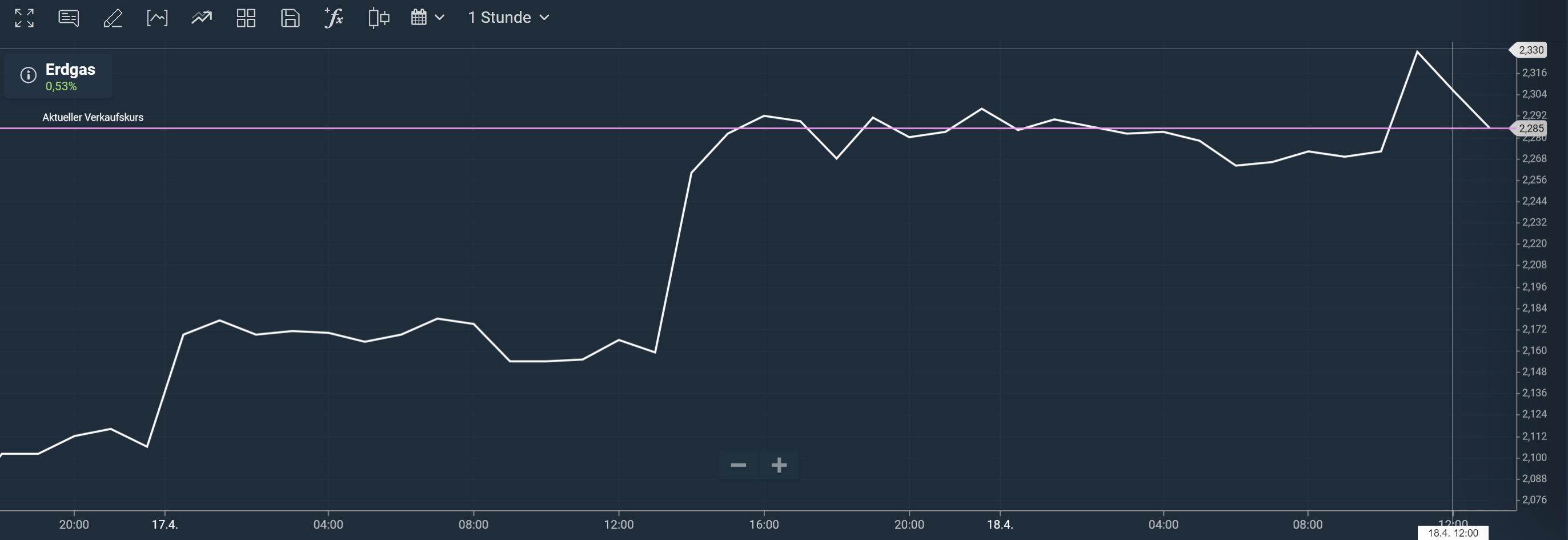Click the pink 2,285 sell price tag
This screenshot has height=540, width=1568.
click(x=1531, y=129)
